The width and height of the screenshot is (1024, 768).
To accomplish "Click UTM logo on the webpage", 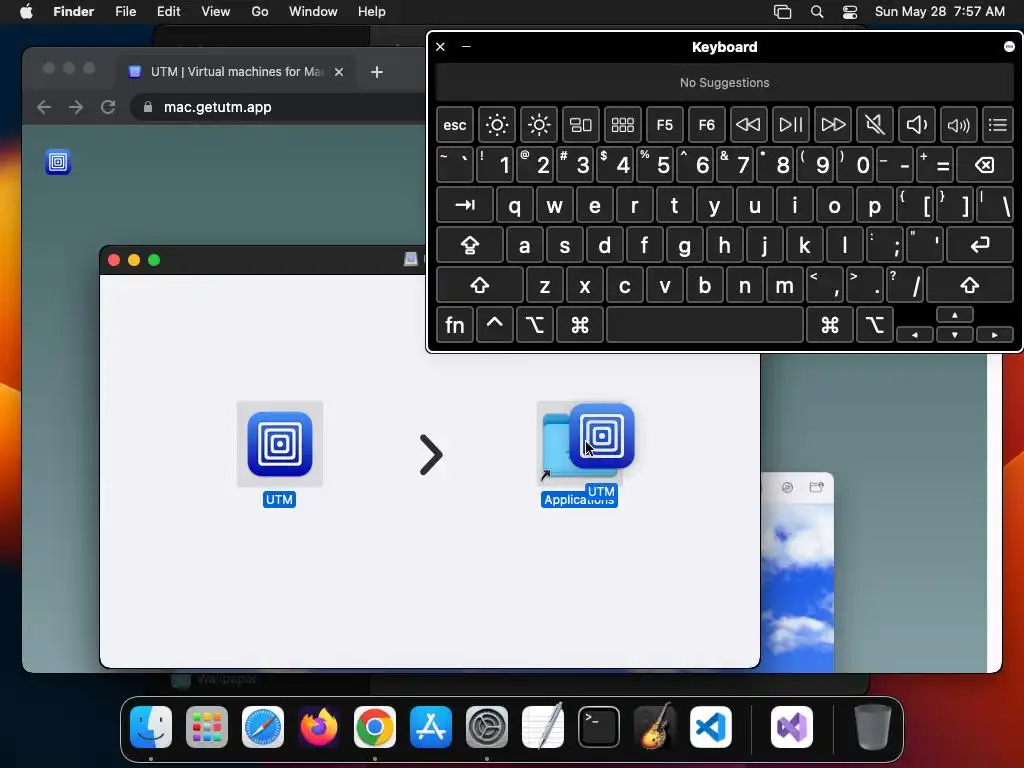I will pyautogui.click(x=58, y=162).
